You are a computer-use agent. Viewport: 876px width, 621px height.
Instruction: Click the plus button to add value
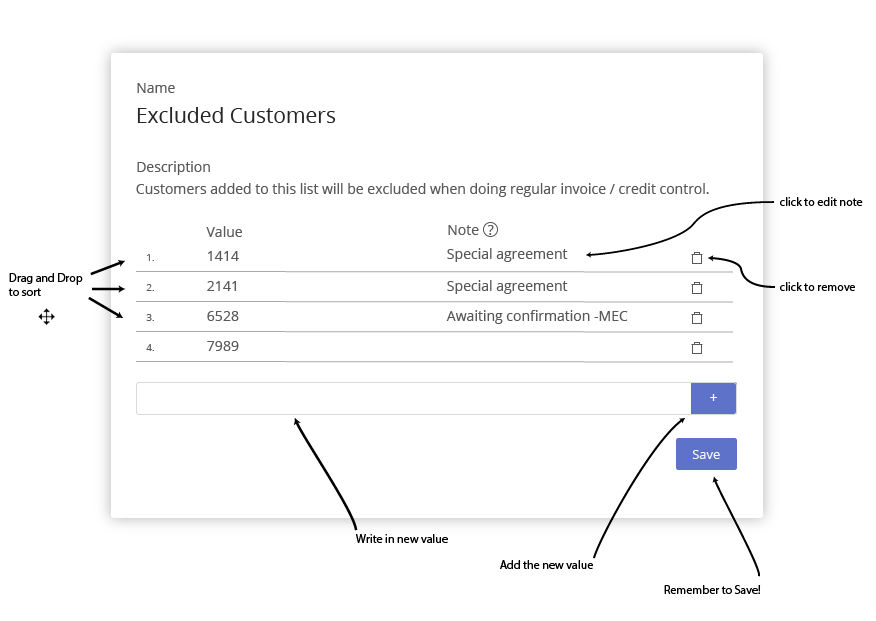coord(713,398)
